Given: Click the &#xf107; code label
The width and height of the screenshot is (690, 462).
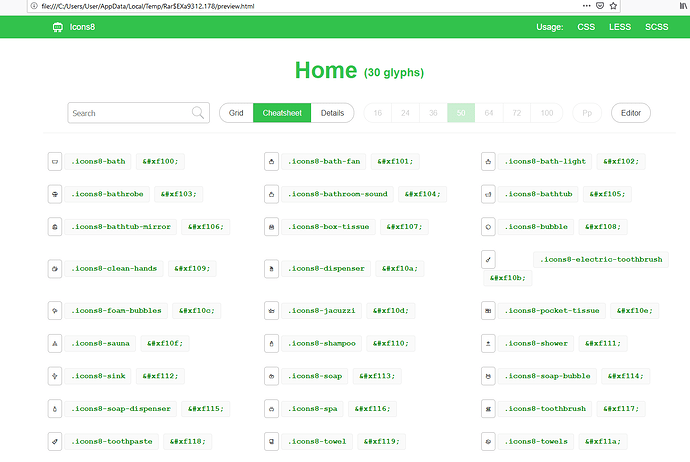Looking at the screenshot, I should 404,227.
